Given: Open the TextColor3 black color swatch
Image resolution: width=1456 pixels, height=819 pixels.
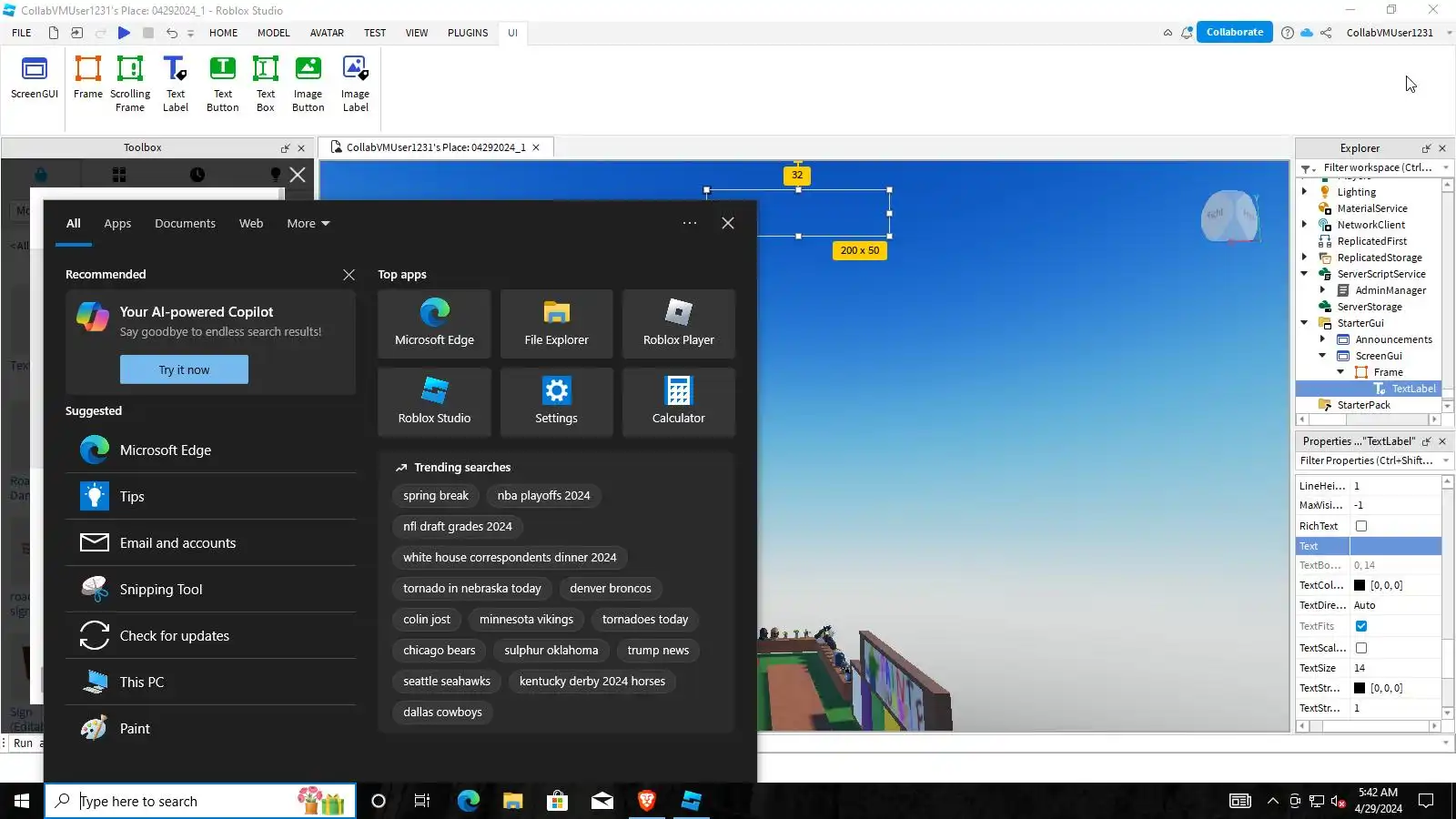Looking at the screenshot, I should pos(1360,585).
